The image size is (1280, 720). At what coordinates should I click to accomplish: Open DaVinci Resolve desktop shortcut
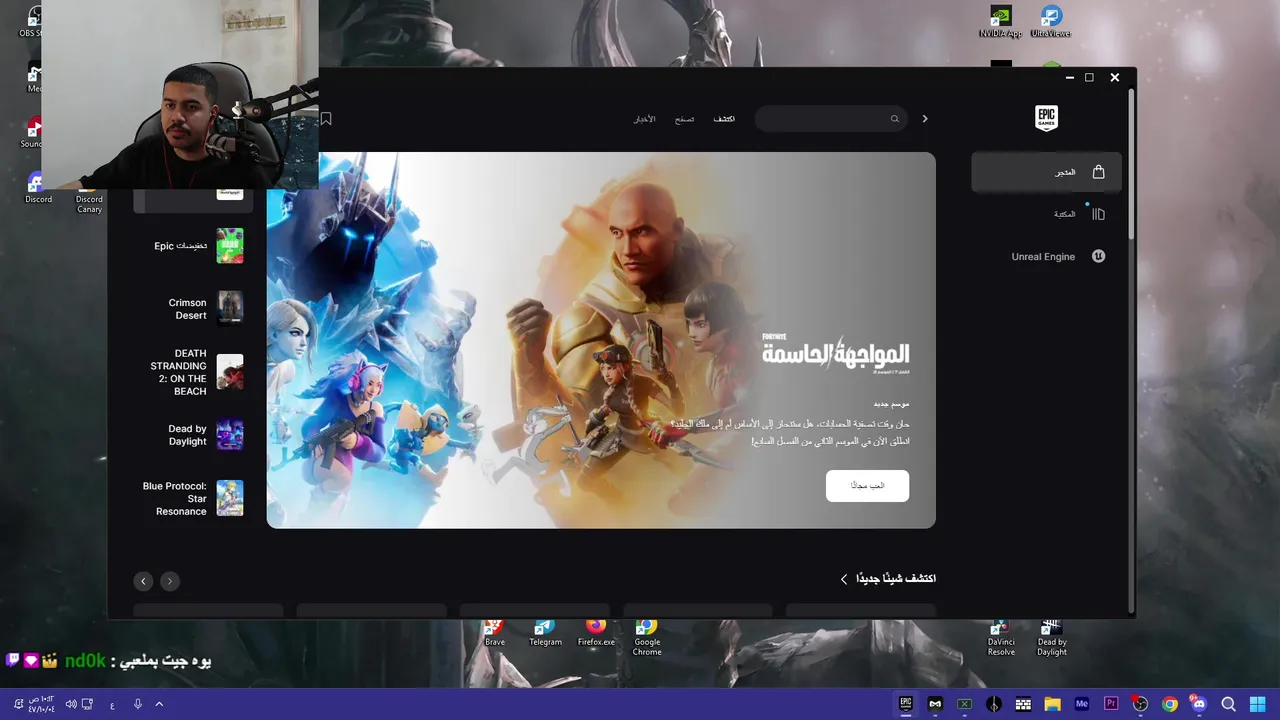[x=1001, y=638]
